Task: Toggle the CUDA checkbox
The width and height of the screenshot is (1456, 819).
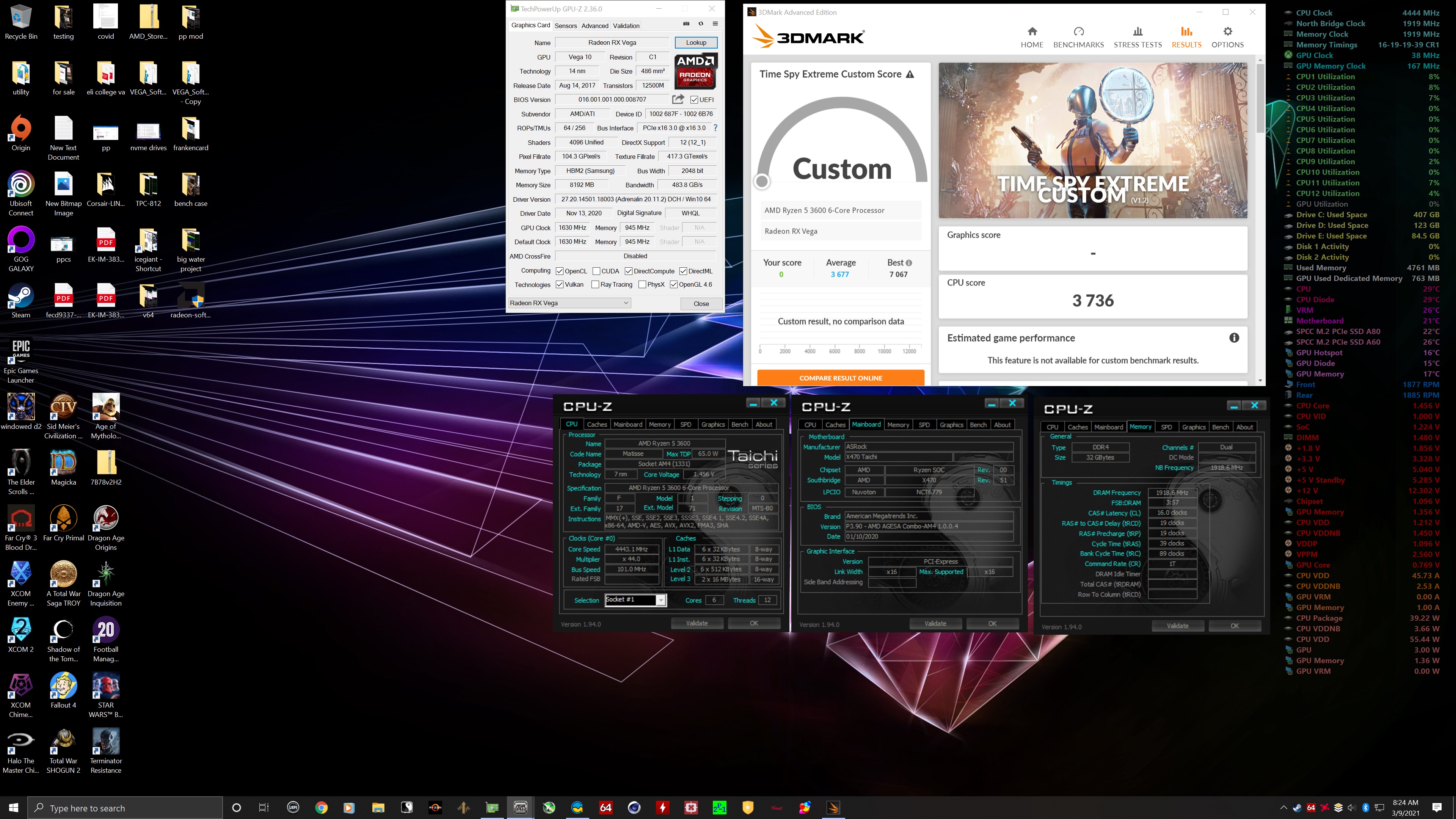Action: (596, 271)
